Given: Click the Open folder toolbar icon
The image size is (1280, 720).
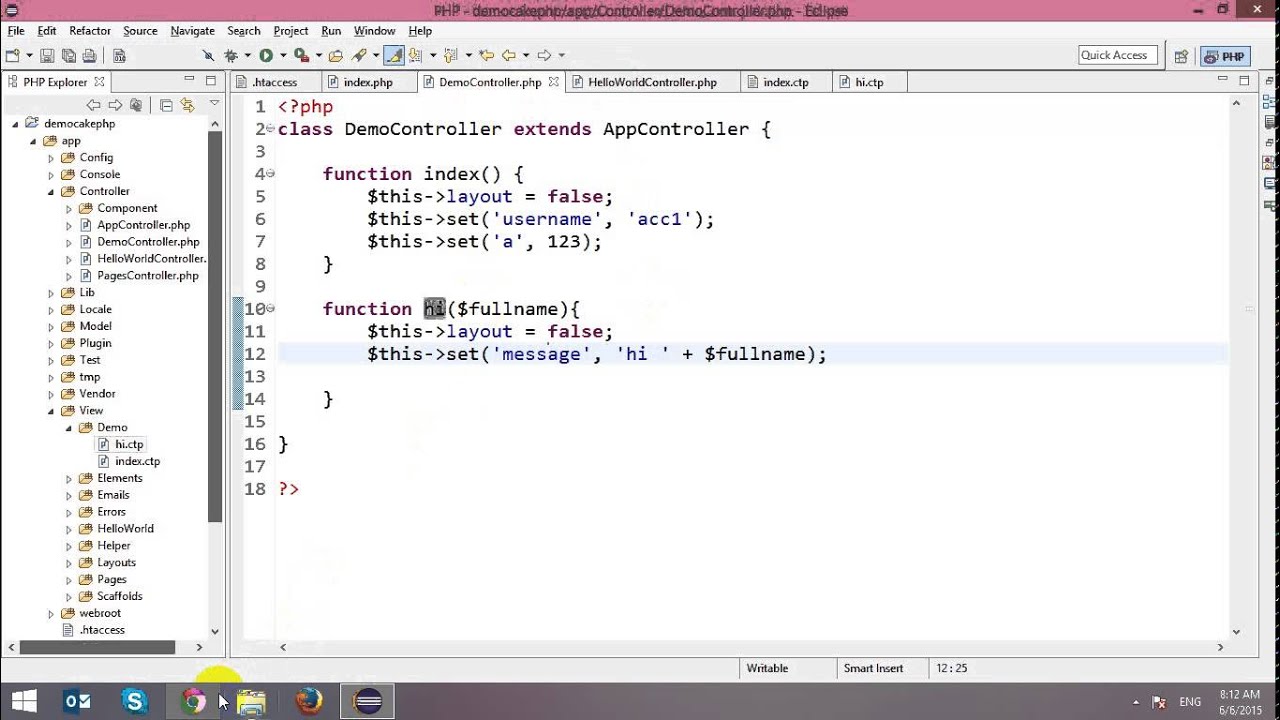Looking at the screenshot, I should point(336,56).
